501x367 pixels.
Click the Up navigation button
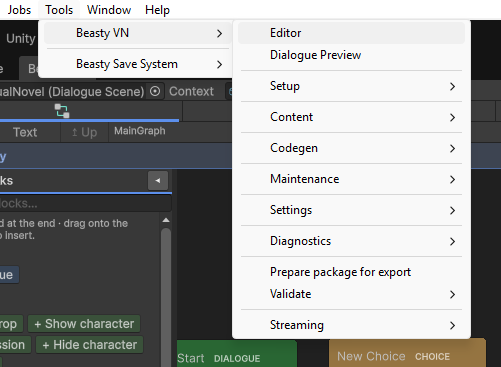coord(84,132)
